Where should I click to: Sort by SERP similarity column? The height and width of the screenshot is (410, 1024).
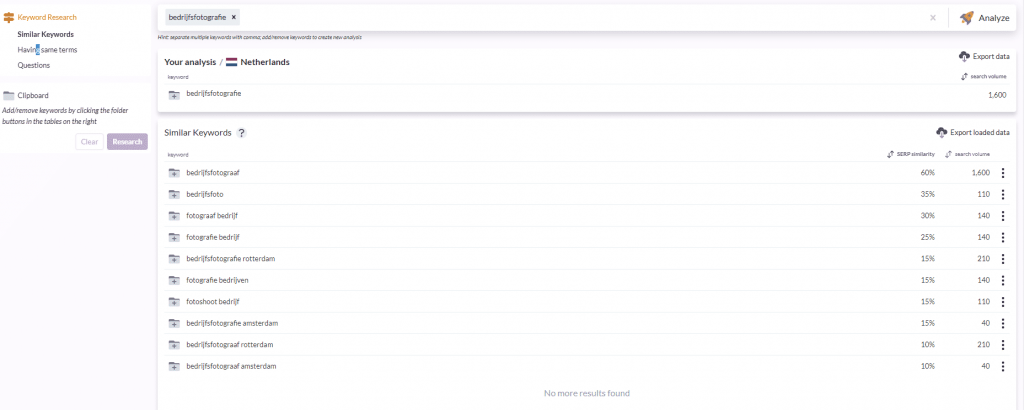point(909,155)
